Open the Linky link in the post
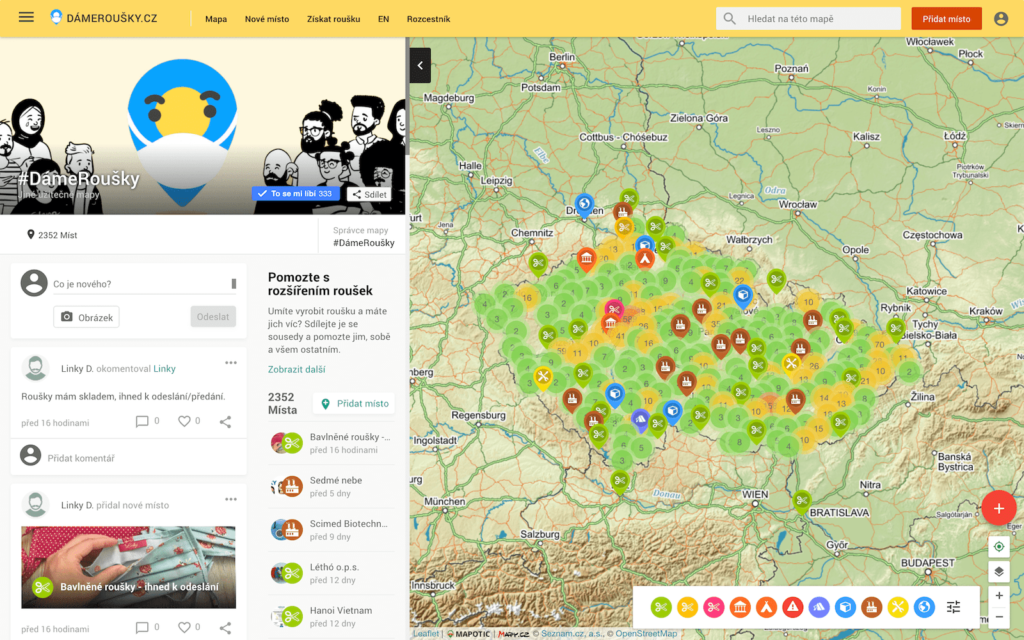The height and width of the screenshot is (640, 1024). tap(165, 369)
